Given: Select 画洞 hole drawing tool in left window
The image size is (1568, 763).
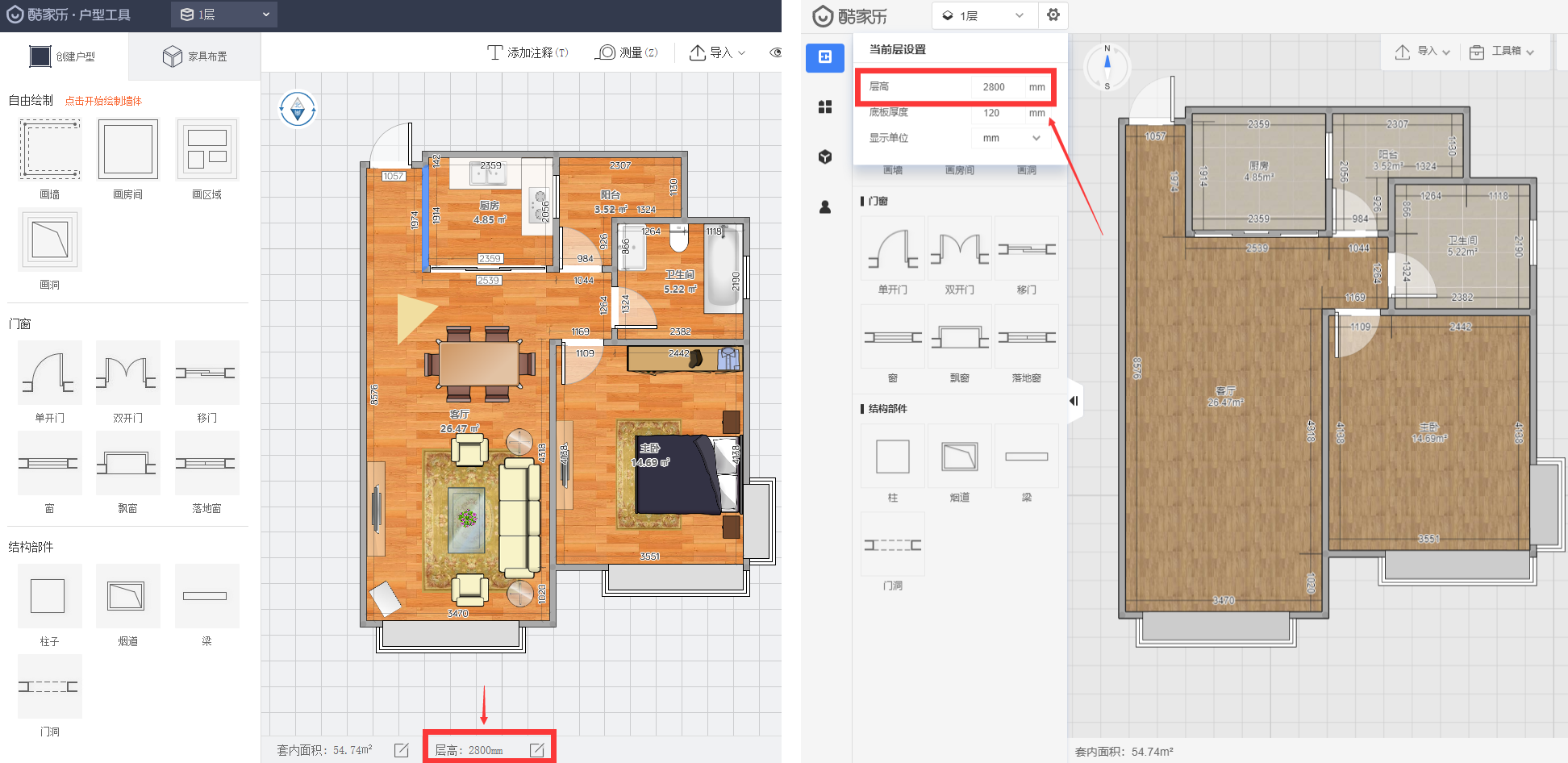Looking at the screenshot, I should [50, 240].
